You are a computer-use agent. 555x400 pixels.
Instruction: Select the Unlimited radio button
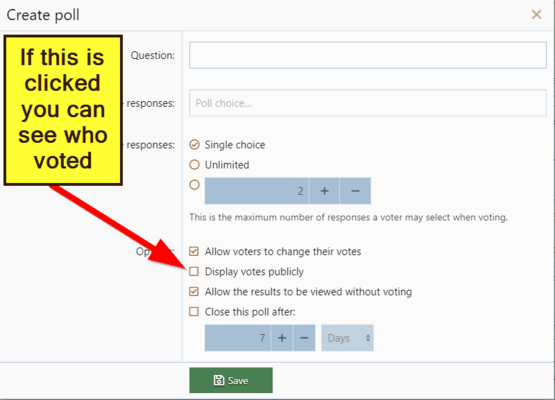pos(194,165)
